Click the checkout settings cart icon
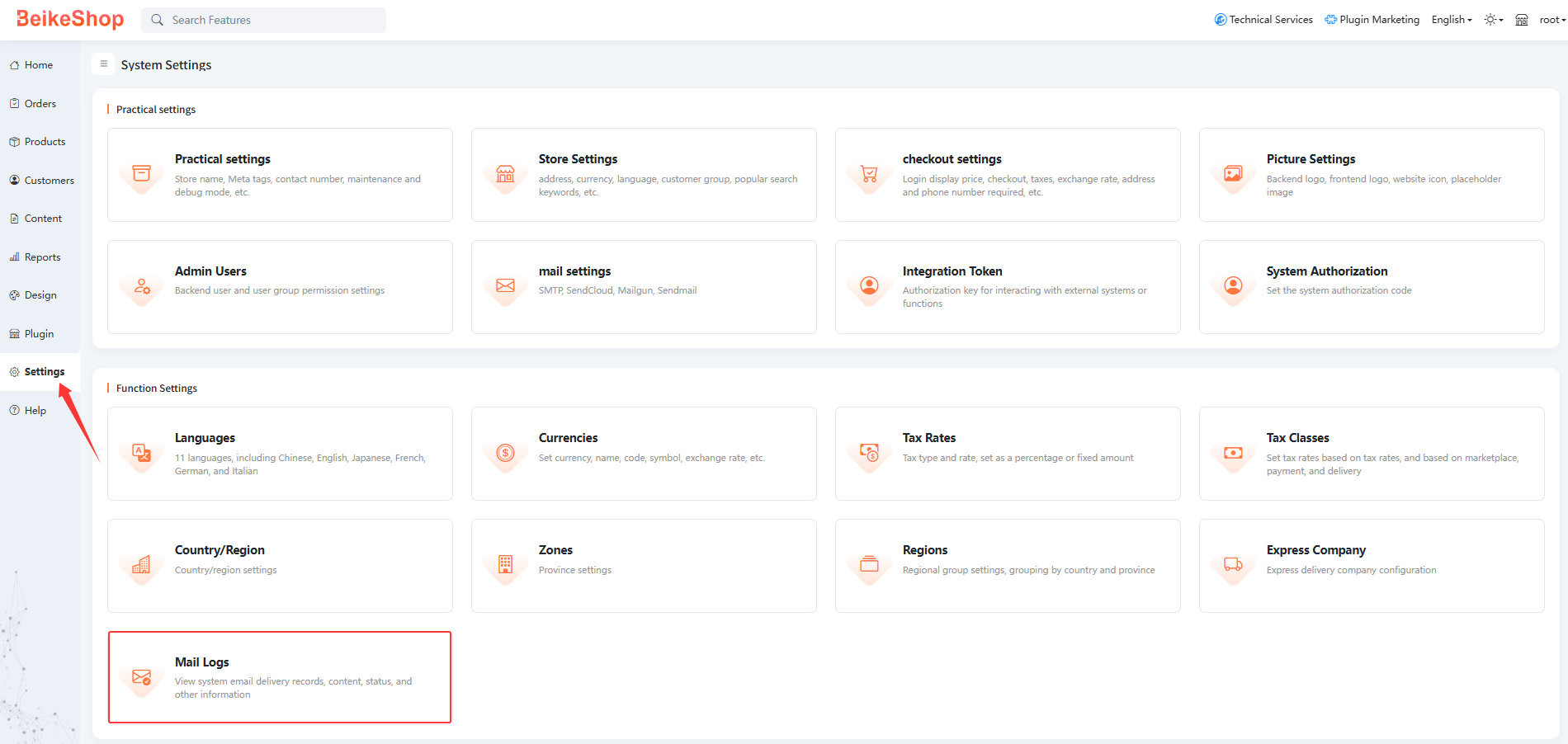 pos(869,174)
